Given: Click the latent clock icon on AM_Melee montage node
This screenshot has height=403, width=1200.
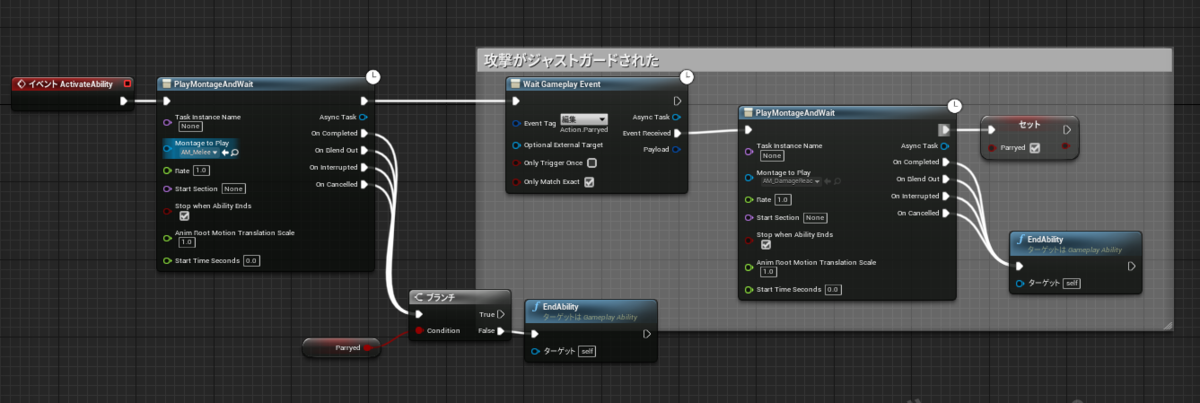Looking at the screenshot, I should 373,76.
